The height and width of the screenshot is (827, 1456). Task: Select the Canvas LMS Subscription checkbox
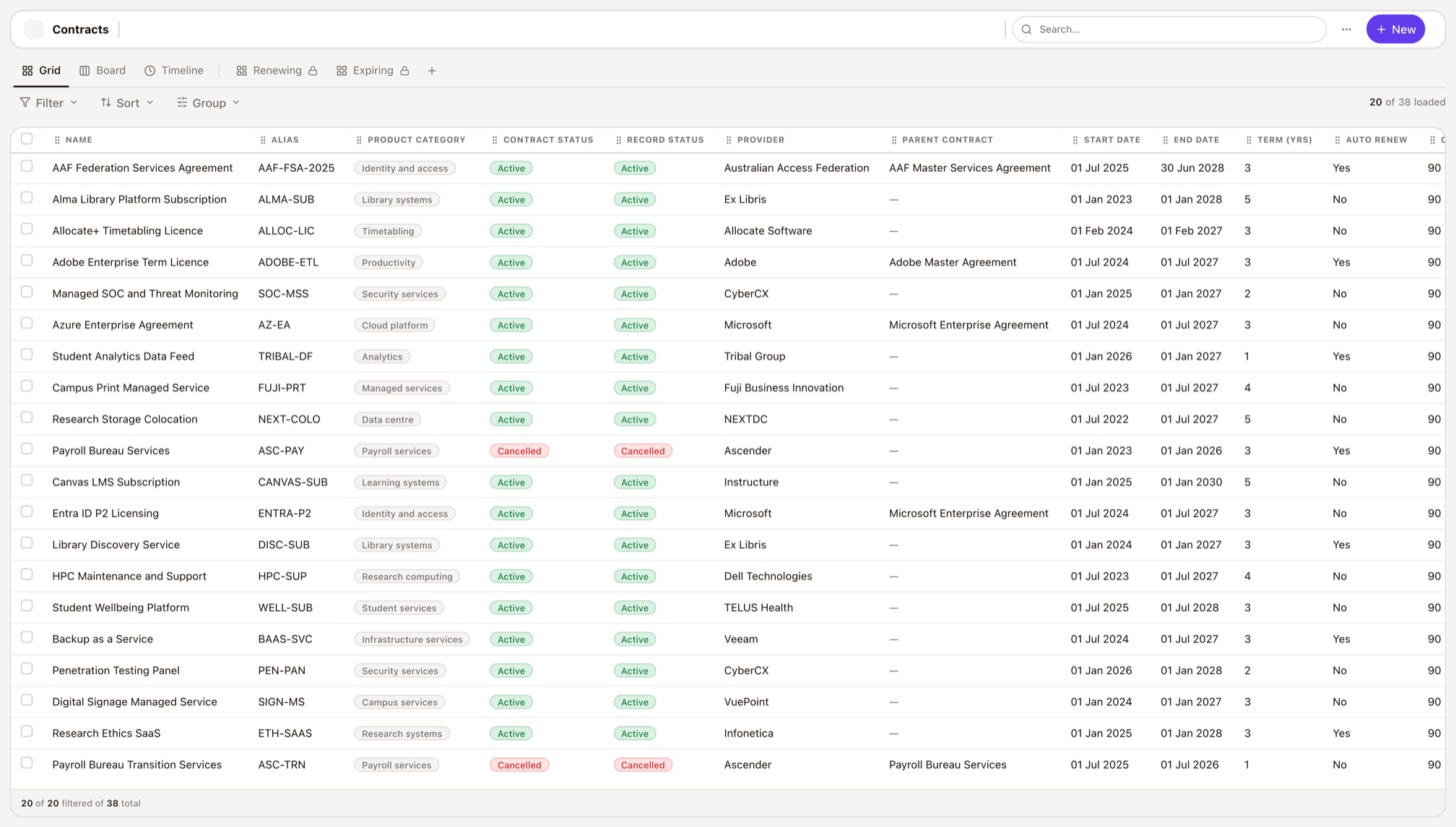(x=27, y=480)
